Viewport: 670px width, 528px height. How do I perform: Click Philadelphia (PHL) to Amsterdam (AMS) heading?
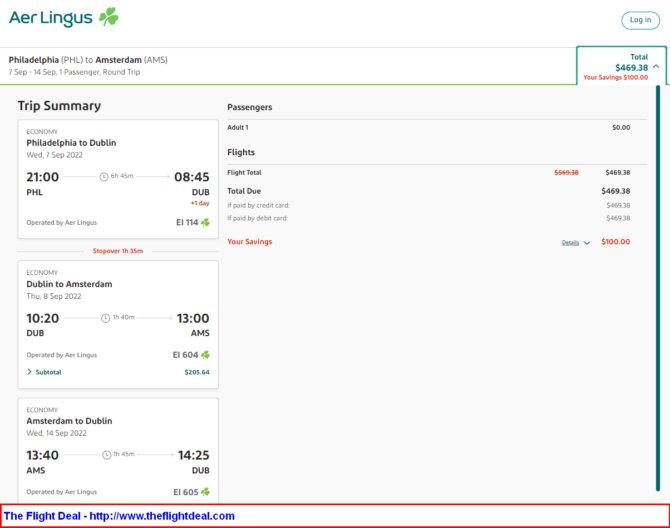pyautogui.click(x=88, y=60)
